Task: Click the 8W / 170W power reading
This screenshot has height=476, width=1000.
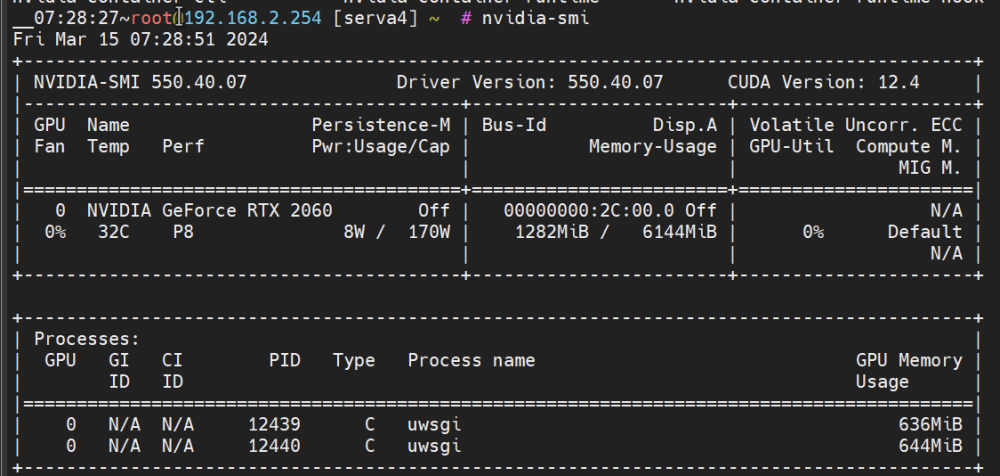Action: (396, 232)
